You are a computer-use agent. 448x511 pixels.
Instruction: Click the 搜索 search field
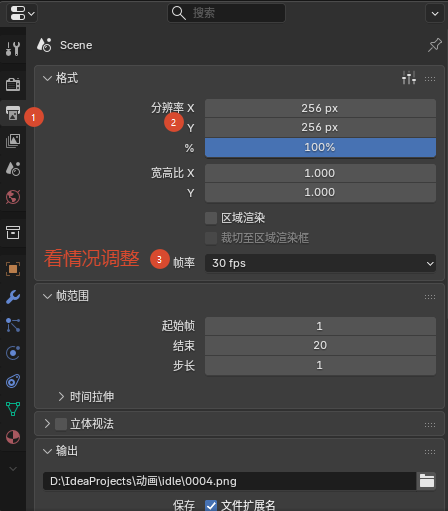(x=226, y=13)
